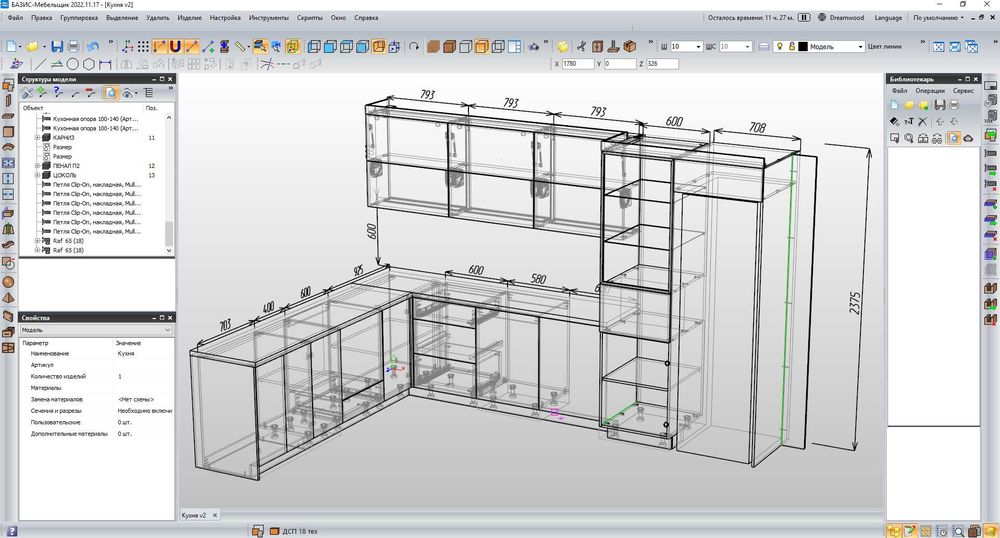Click the black line color swatch
Screen dimensions: 1000x538
(x=802, y=47)
